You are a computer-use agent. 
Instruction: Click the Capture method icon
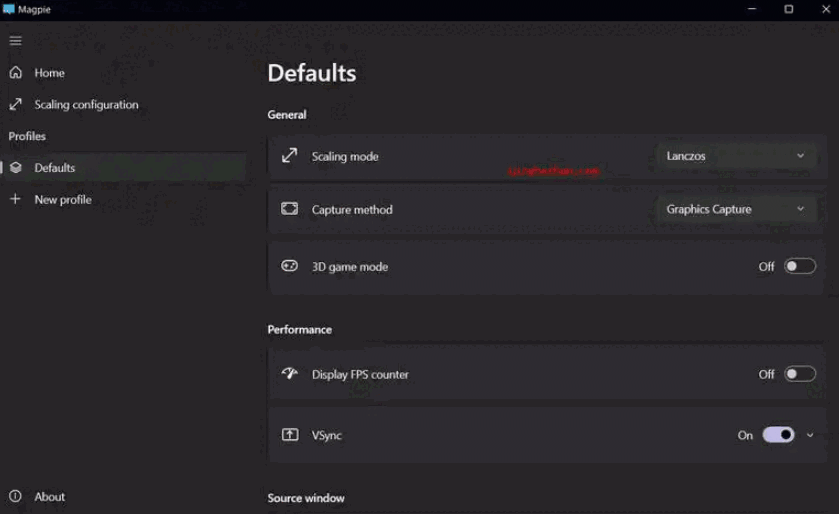click(x=290, y=209)
